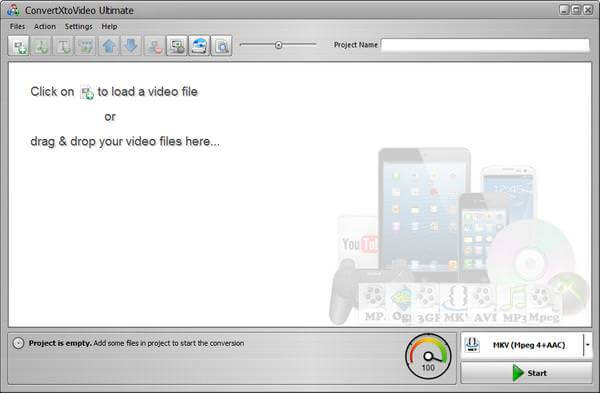This screenshot has height=393, width=600.
Task: Open the Help menu
Action: coord(109,26)
